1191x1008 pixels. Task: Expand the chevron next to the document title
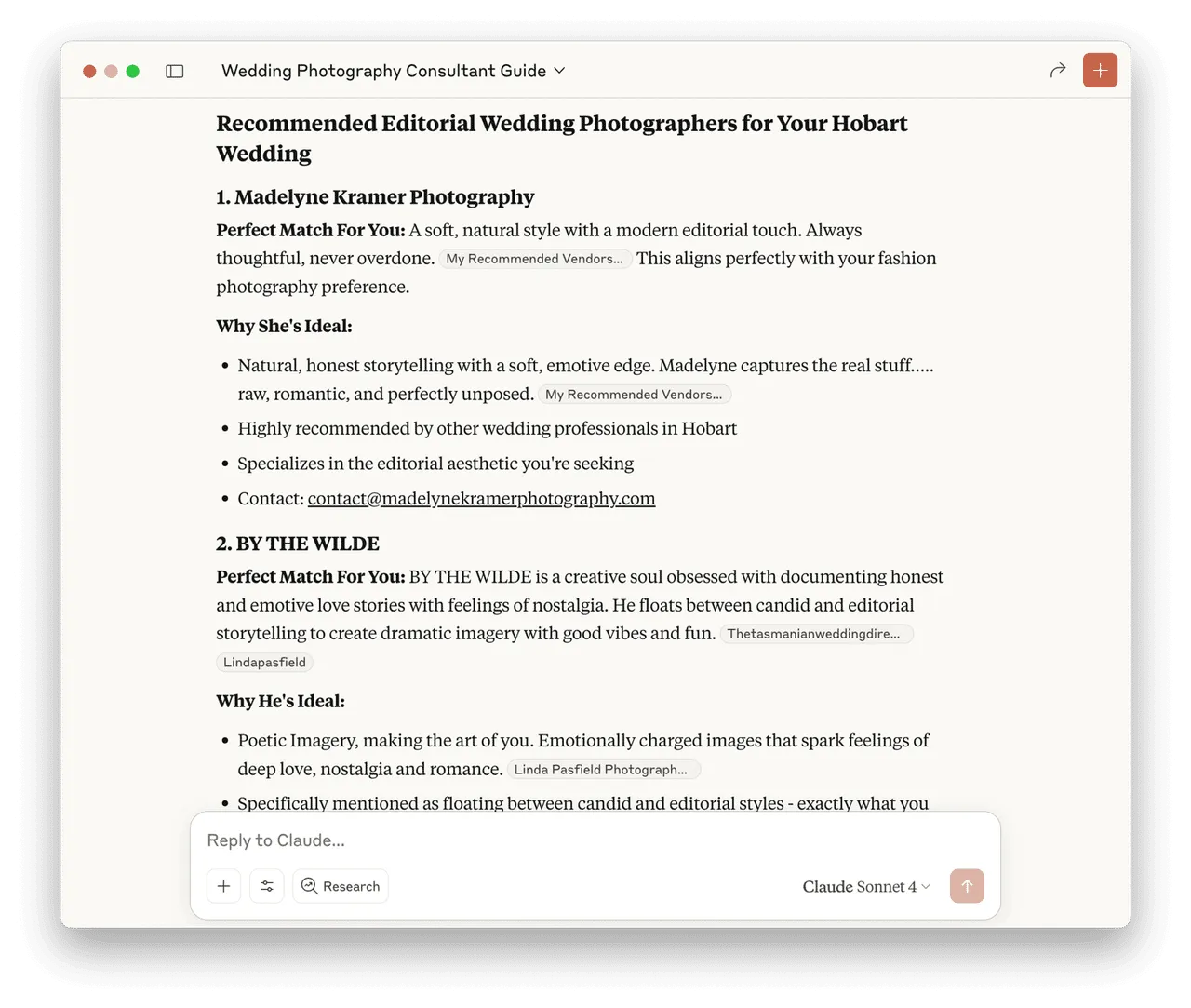(558, 70)
